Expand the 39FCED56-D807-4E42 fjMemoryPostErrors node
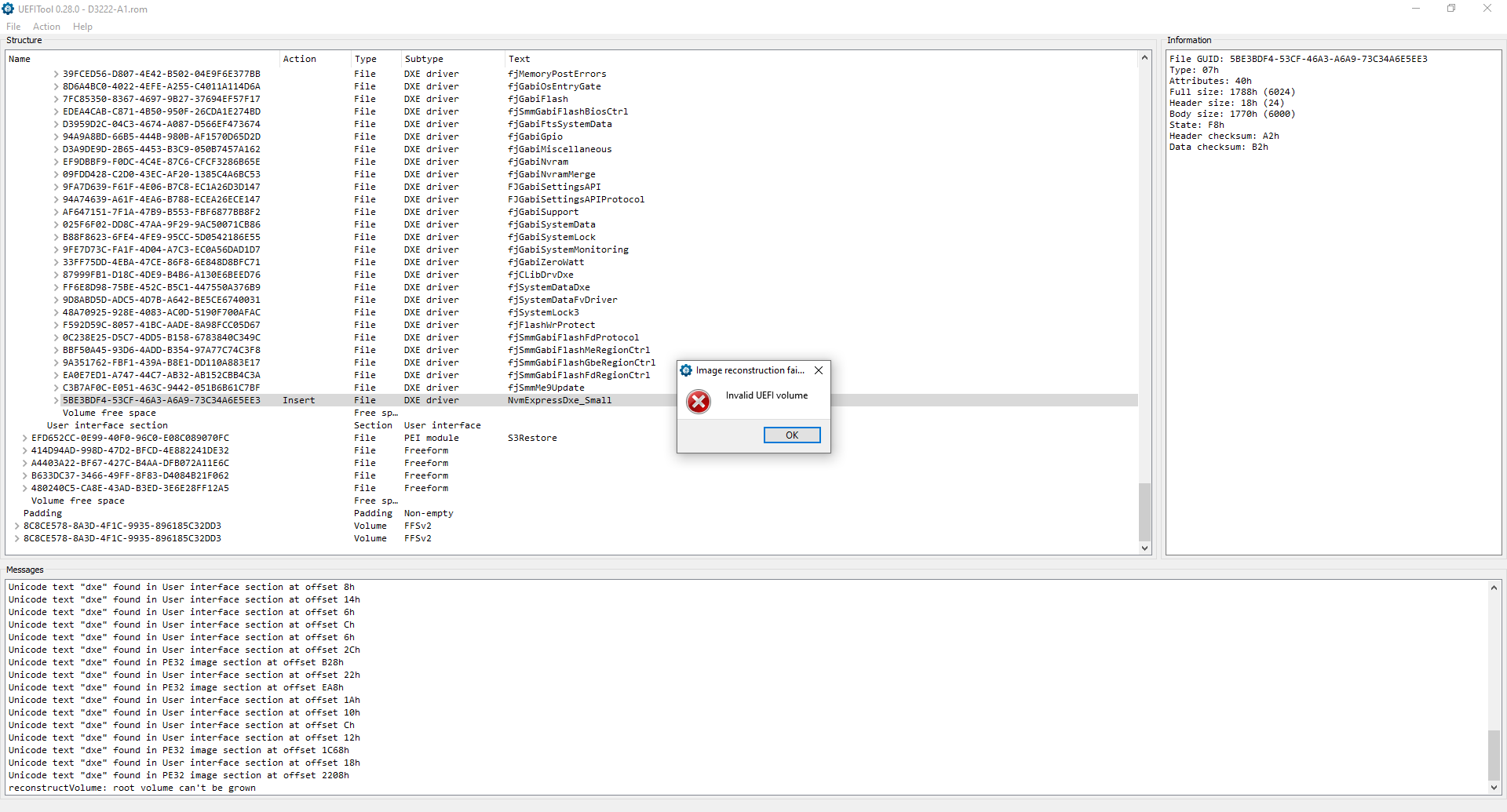 [56, 74]
